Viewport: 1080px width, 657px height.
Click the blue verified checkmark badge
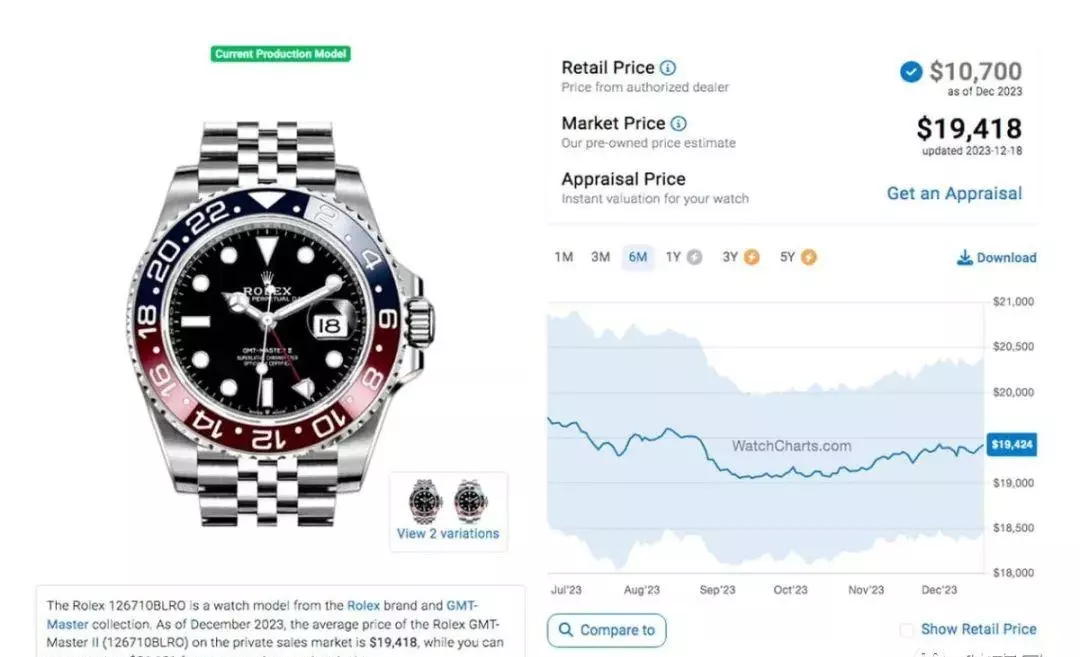coord(911,71)
